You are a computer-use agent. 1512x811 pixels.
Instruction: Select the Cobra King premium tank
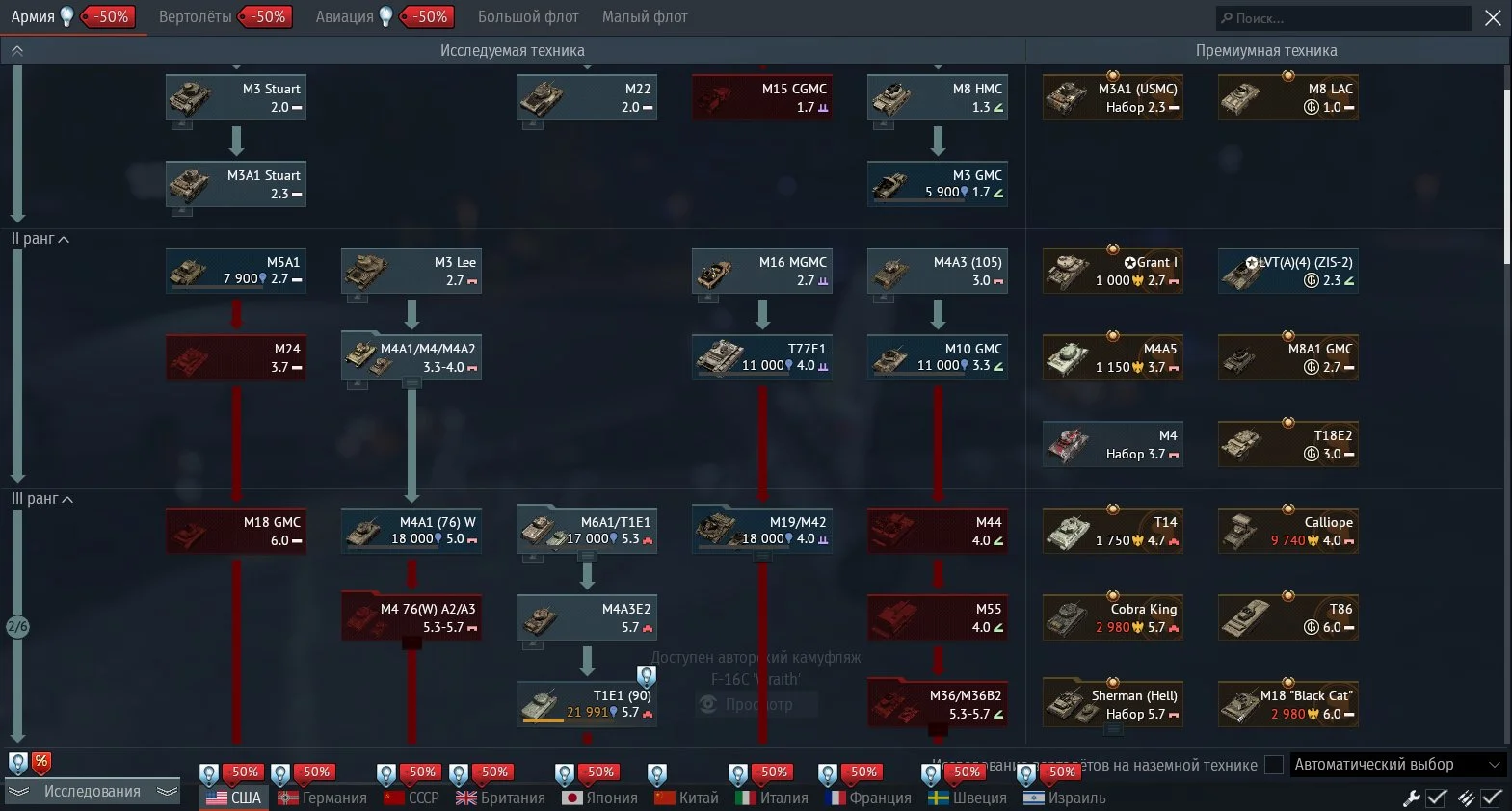pos(1113,618)
